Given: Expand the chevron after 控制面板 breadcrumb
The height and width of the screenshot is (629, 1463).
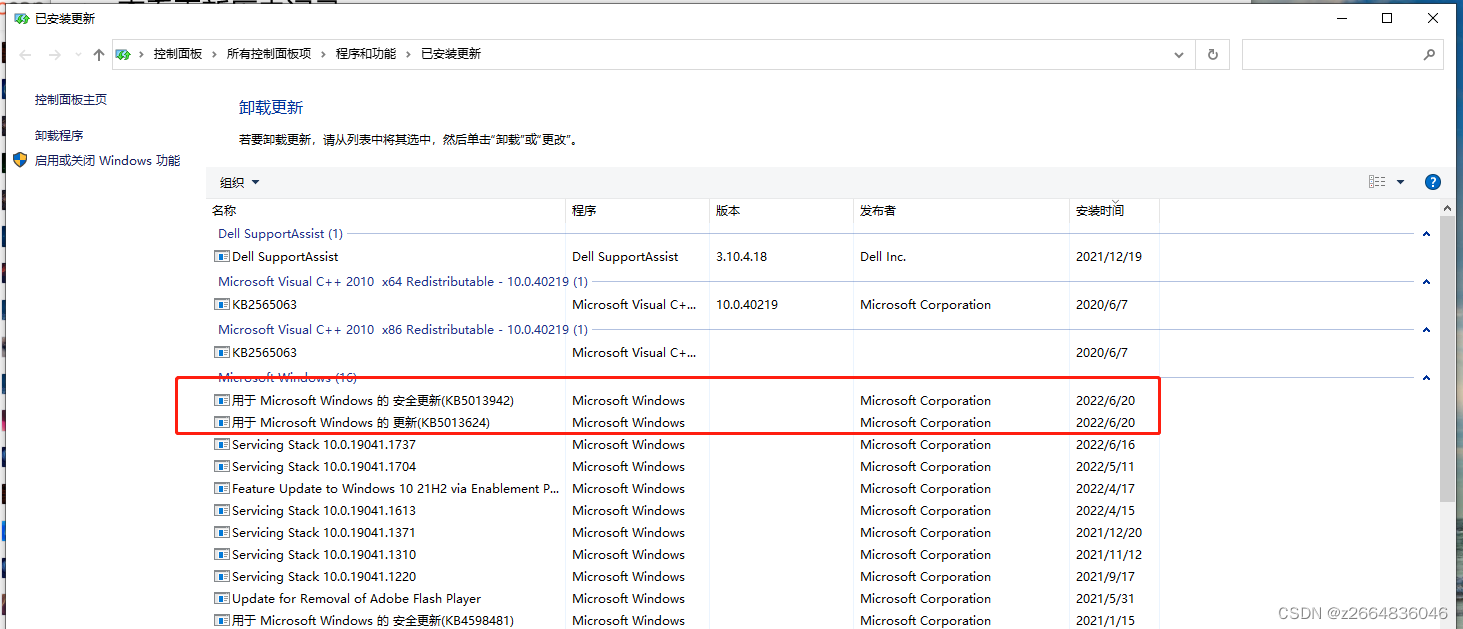Looking at the screenshot, I should (x=214, y=54).
